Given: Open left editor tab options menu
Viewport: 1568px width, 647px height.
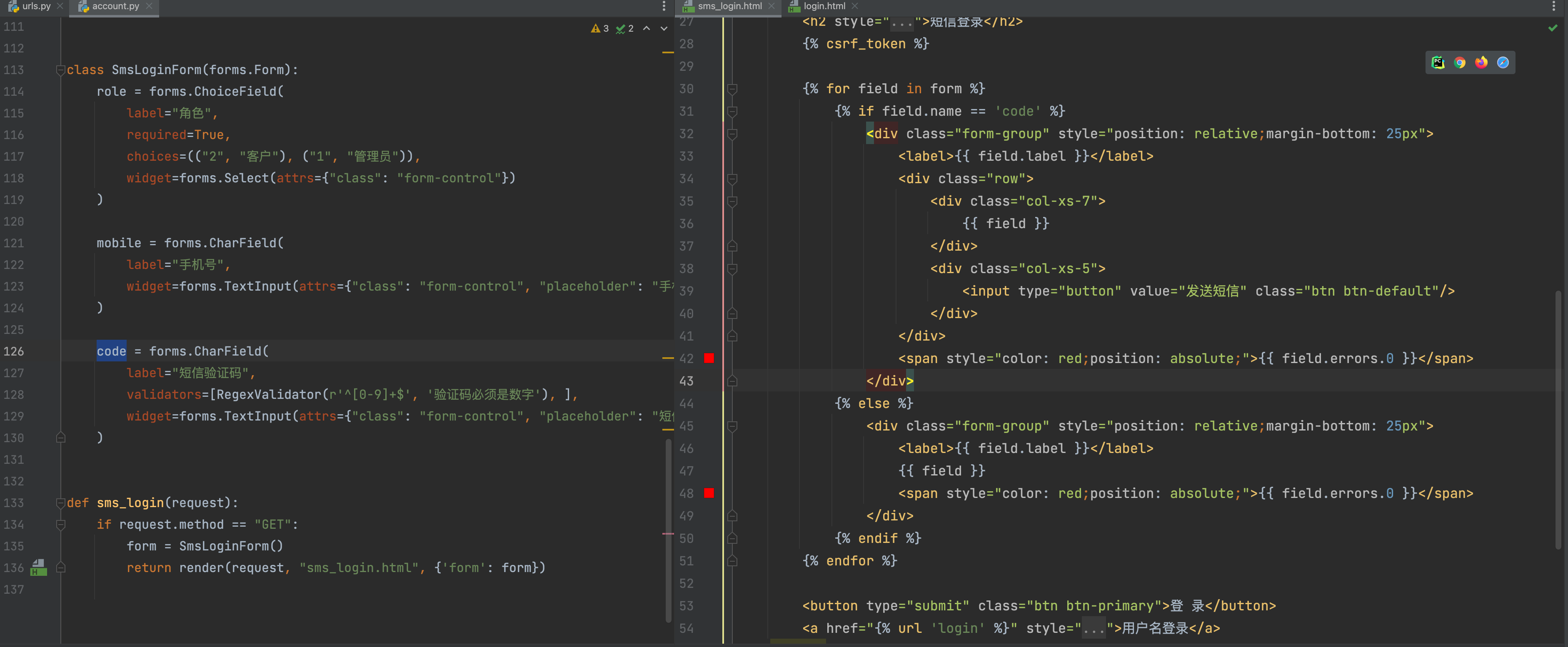Looking at the screenshot, I should click(x=664, y=6).
